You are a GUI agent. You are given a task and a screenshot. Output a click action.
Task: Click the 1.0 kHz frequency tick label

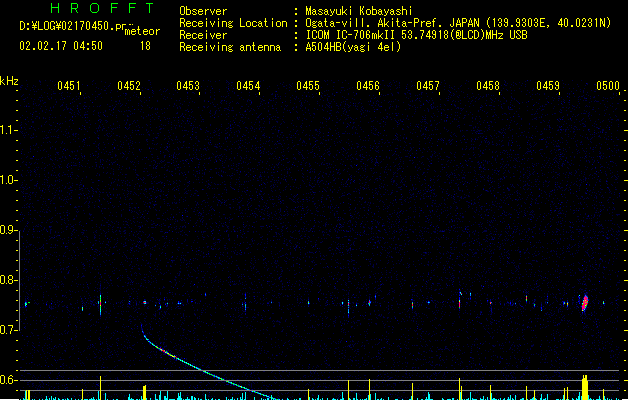tap(8, 180)
